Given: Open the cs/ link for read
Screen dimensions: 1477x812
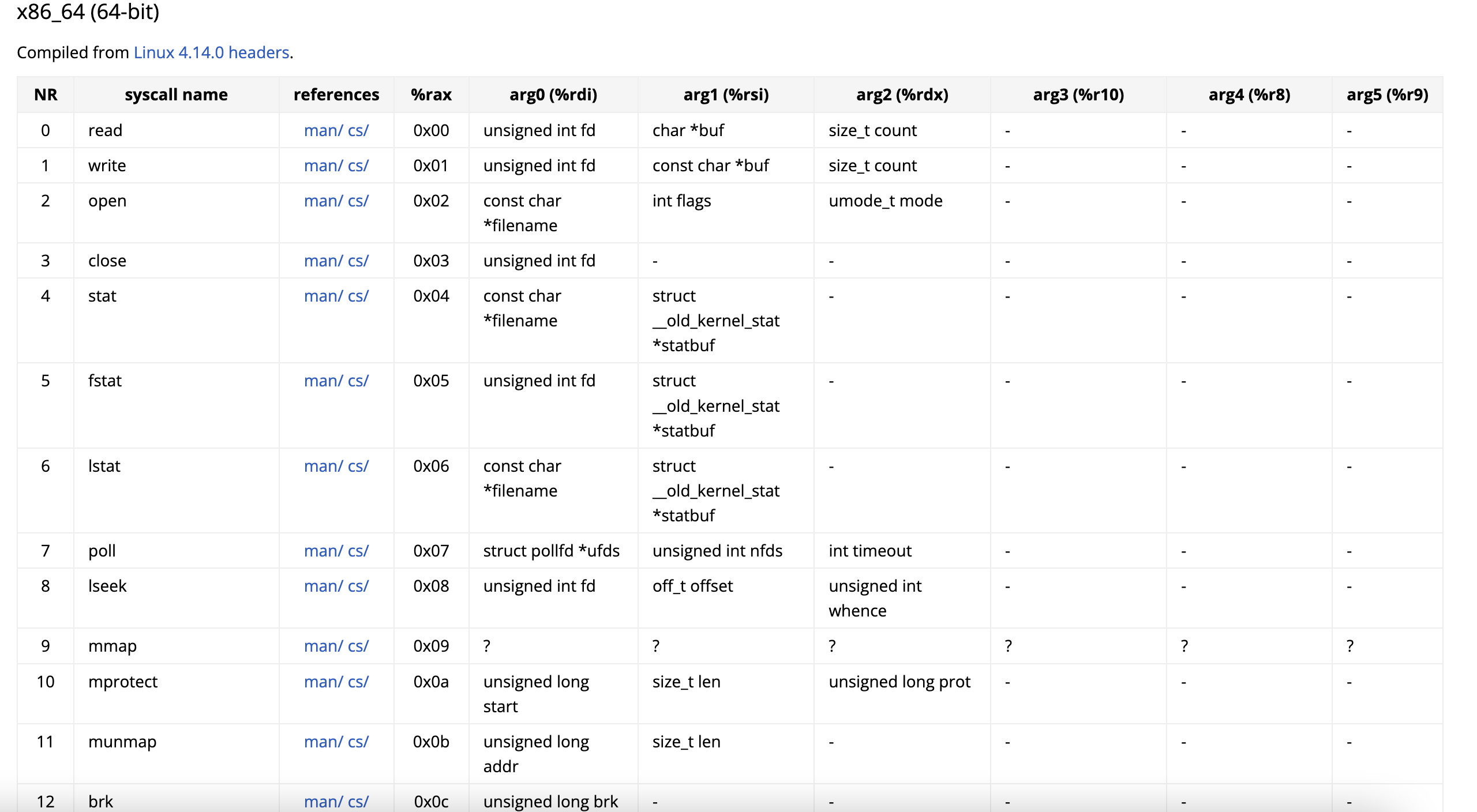Looking at the screenshot, I should [358, 130].
